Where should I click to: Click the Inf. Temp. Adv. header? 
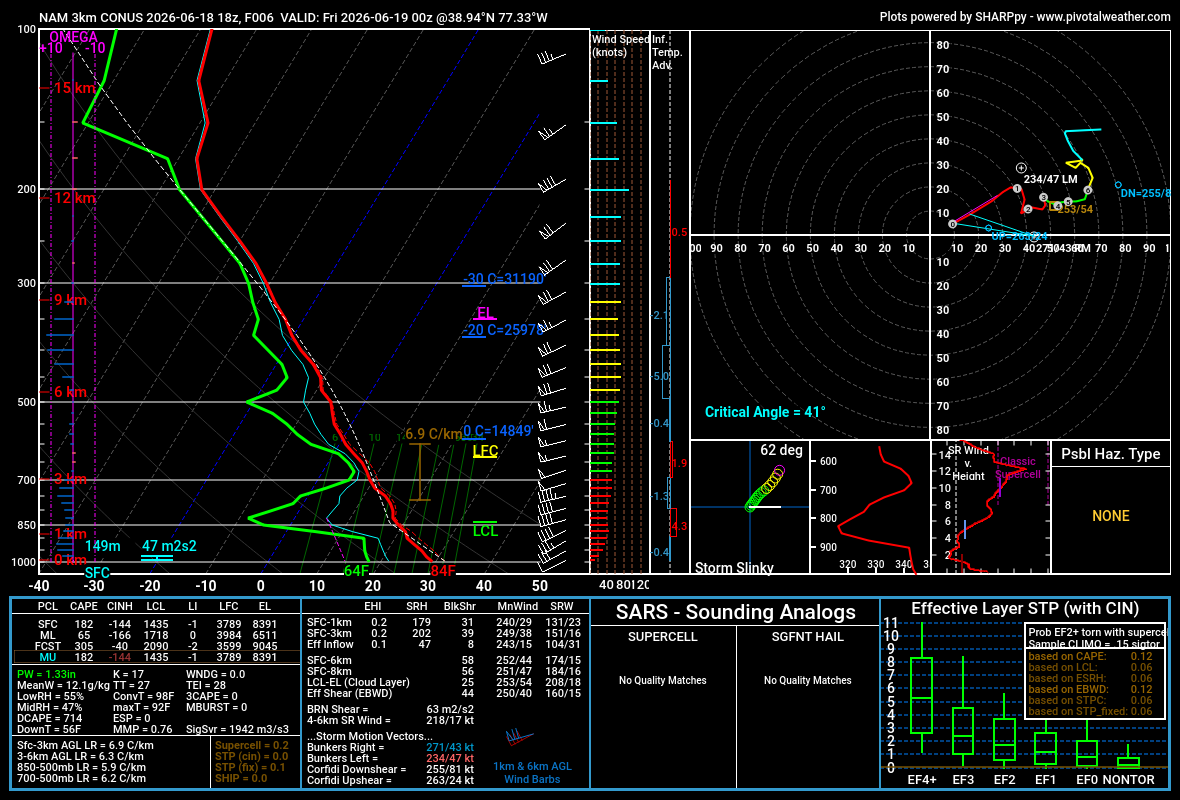coord(667,52)
